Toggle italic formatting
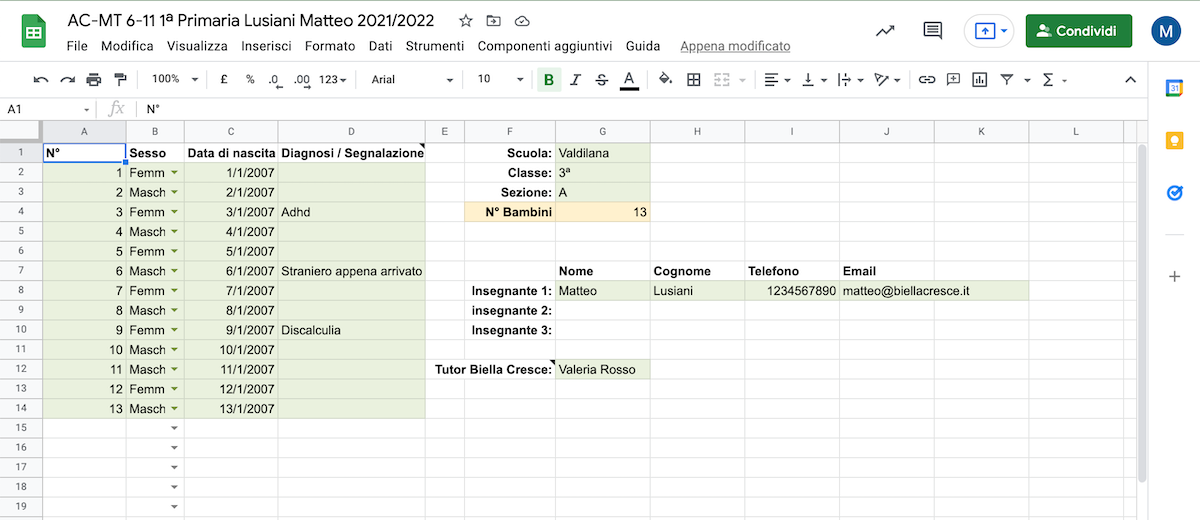This screenshot has width=1200, height=520. click(x=575, y=79)
